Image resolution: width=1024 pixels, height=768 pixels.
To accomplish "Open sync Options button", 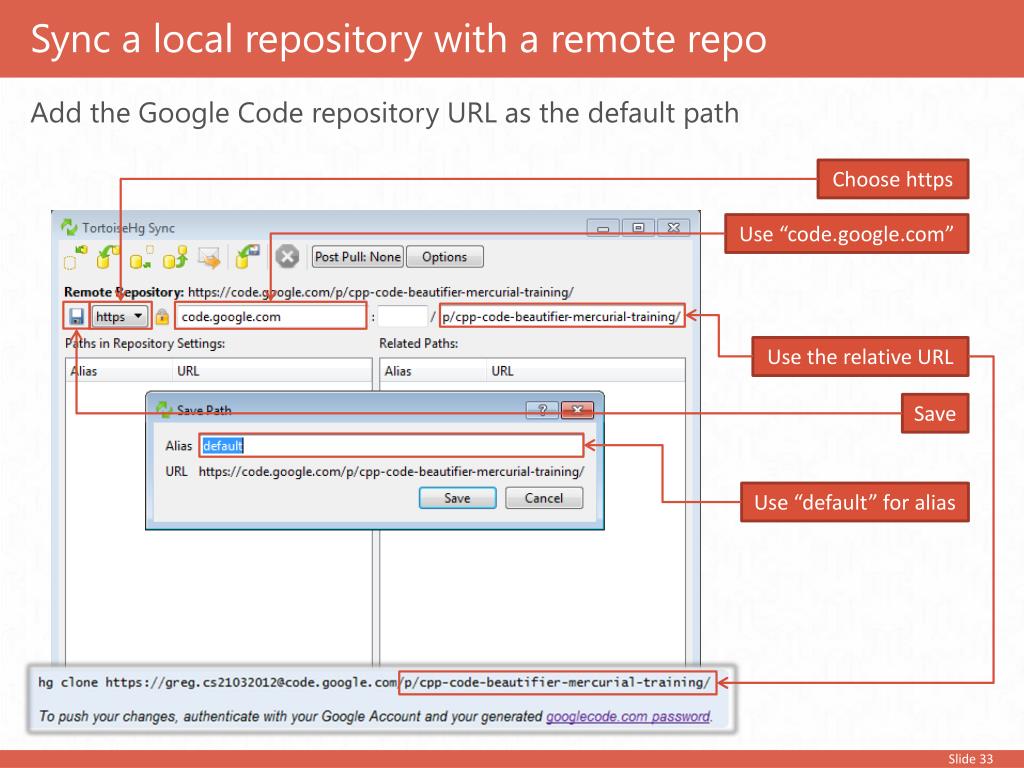I will tap(445, 257).
